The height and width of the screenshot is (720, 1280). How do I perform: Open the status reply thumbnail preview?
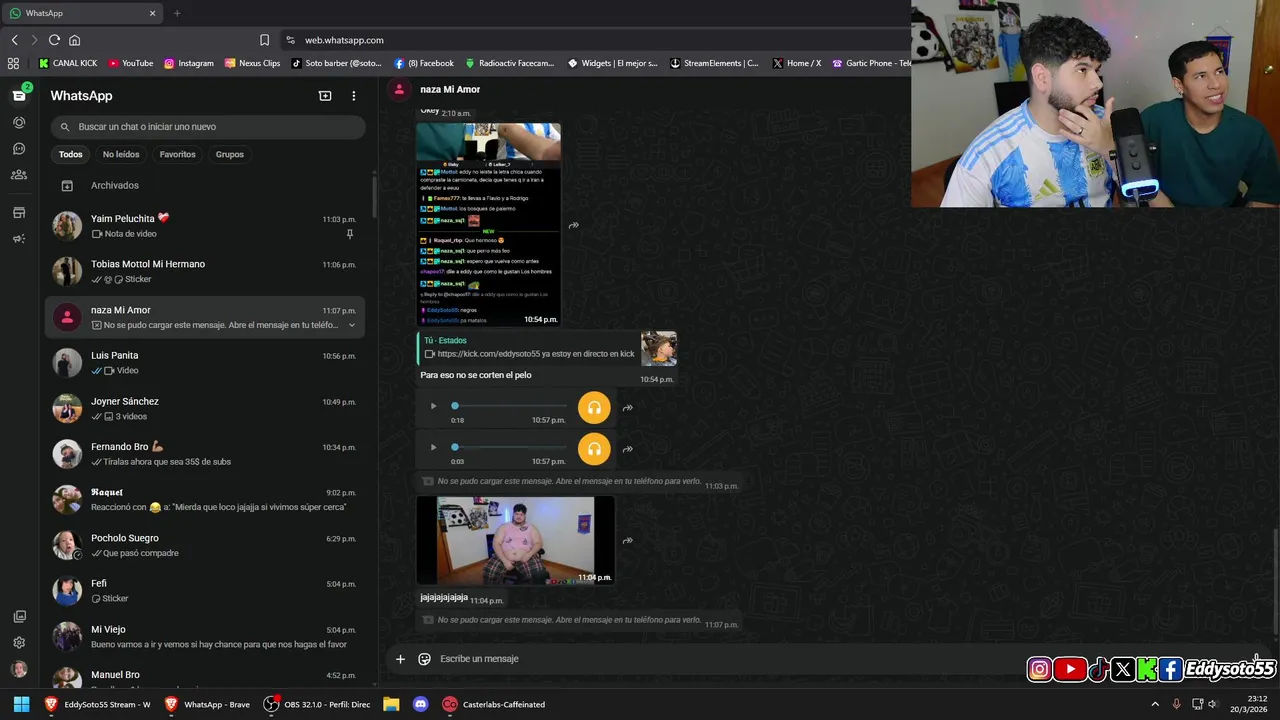pyautogui.click(x=659, y=349)
